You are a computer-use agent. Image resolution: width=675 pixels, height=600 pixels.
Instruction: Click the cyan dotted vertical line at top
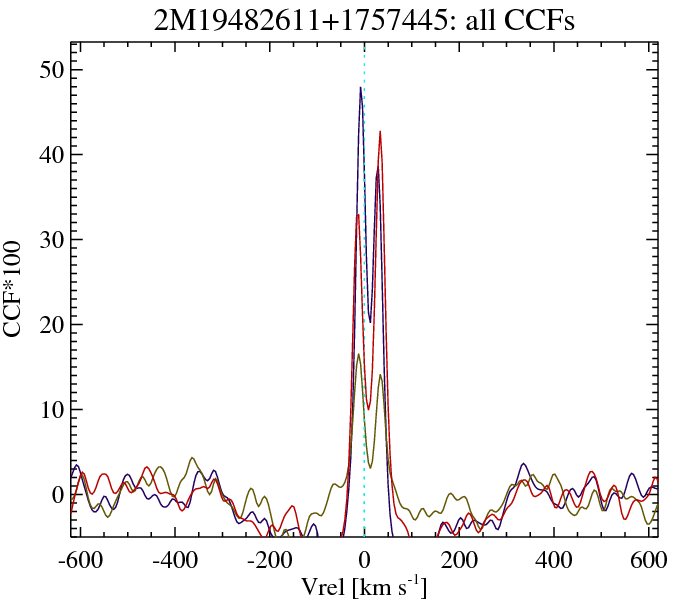click(364, 50)
